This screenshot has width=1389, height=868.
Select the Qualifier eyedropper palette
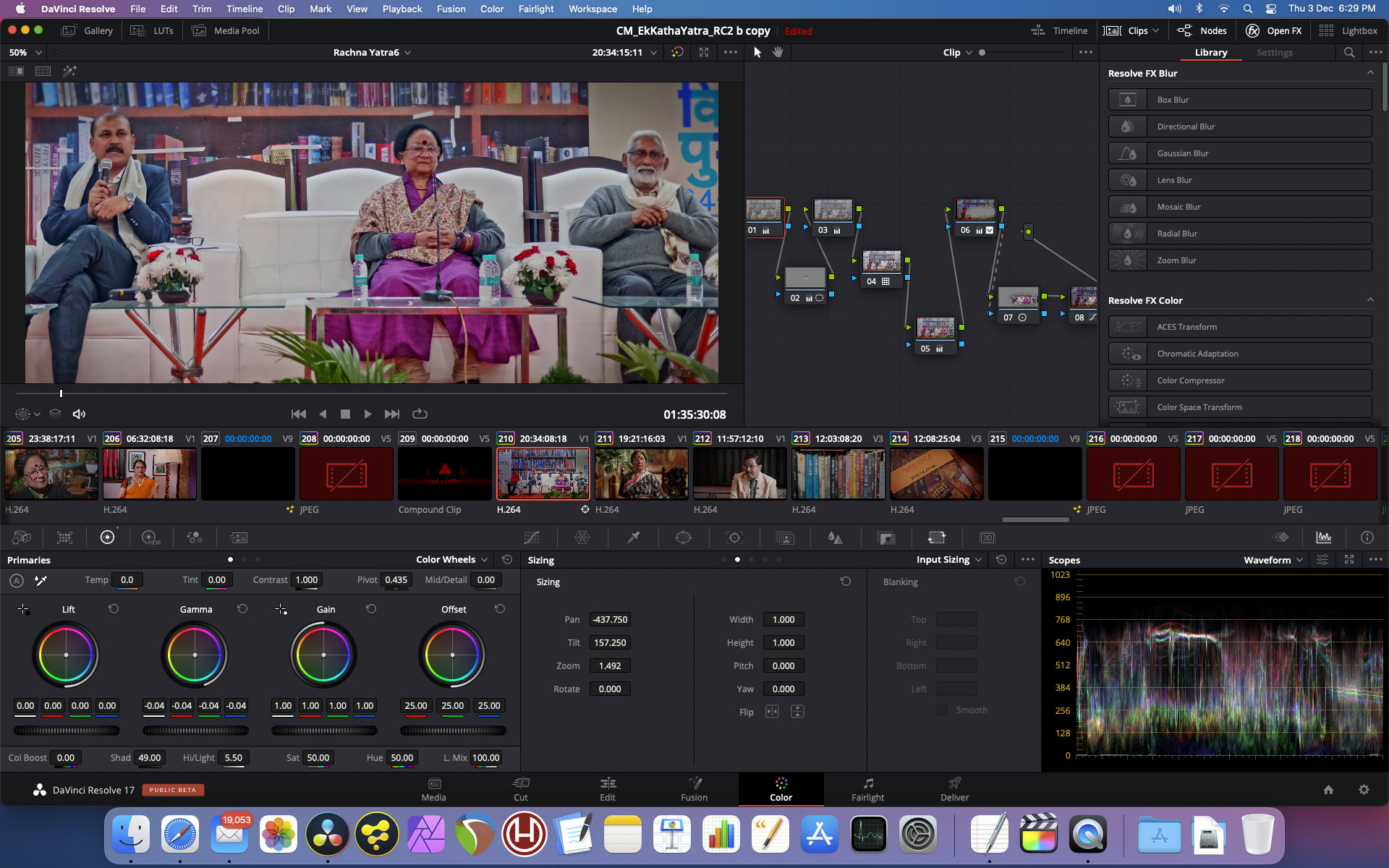(x=633, y=537)
